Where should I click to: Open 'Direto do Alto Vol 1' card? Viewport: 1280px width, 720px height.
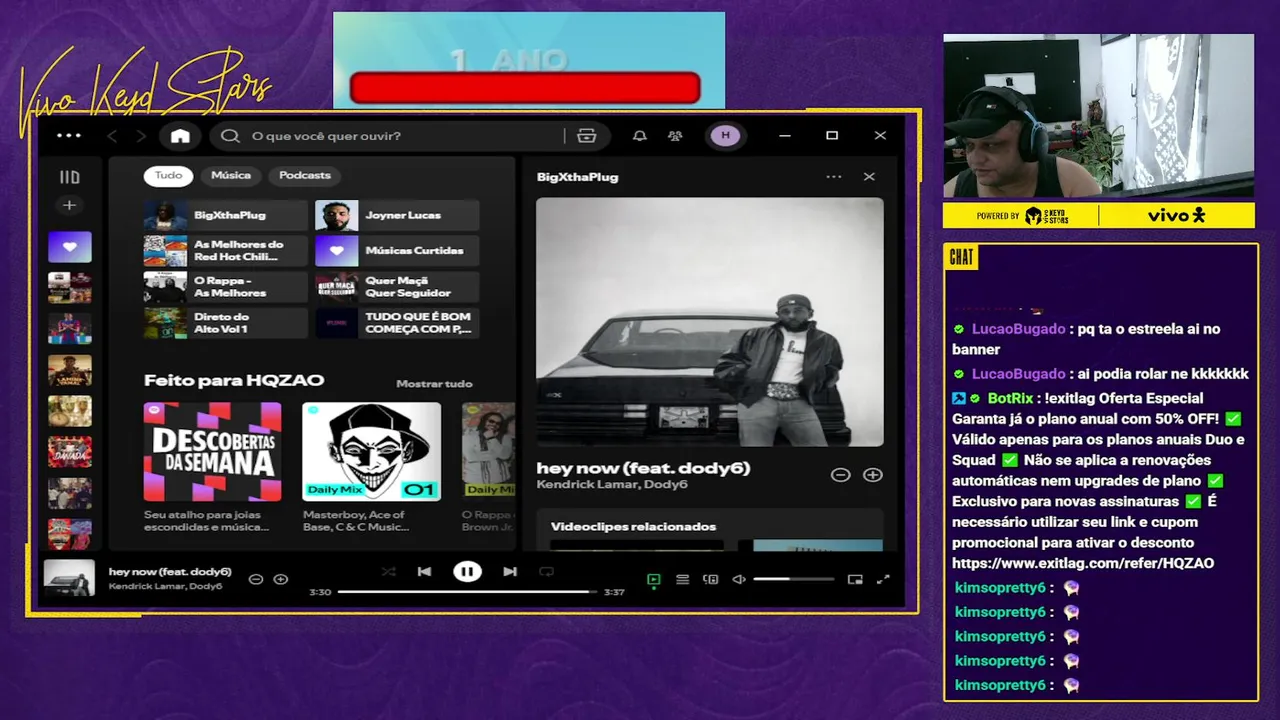point(226,323)
